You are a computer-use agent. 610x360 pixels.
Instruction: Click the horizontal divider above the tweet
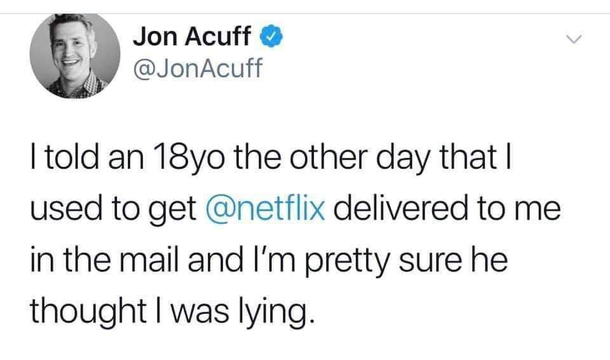click(x=305, y=13)
